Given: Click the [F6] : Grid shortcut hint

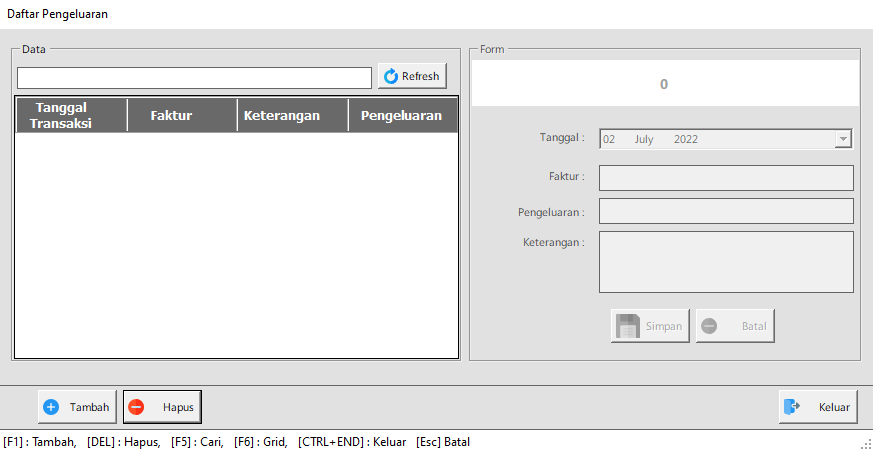Looking at the screenshot, I should (261, 443).
